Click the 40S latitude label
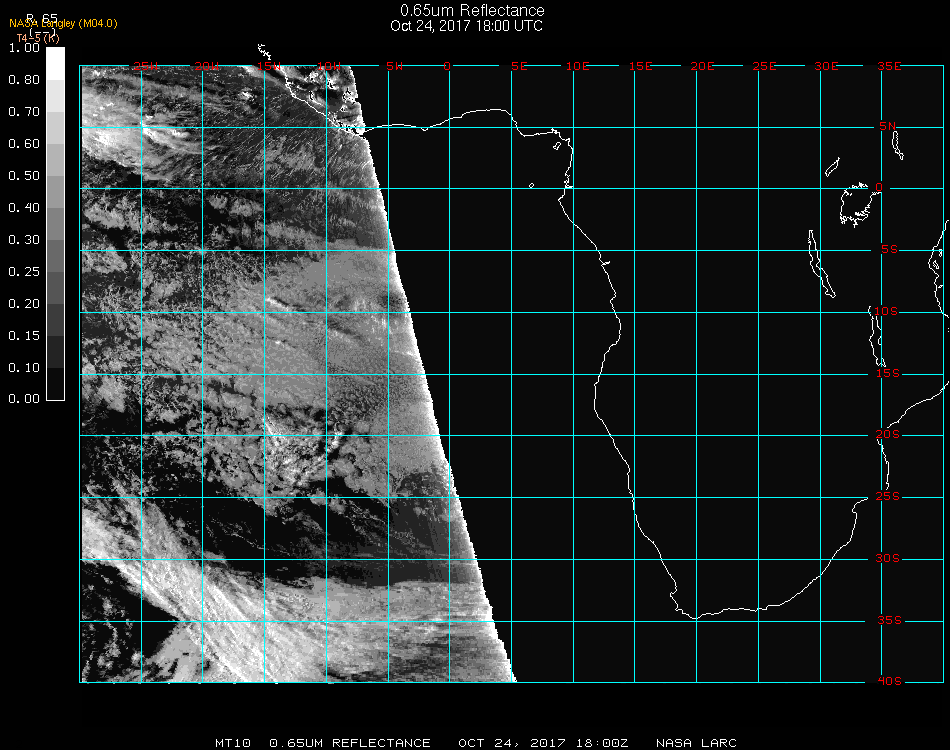The image size is (950, 750). 889,682
